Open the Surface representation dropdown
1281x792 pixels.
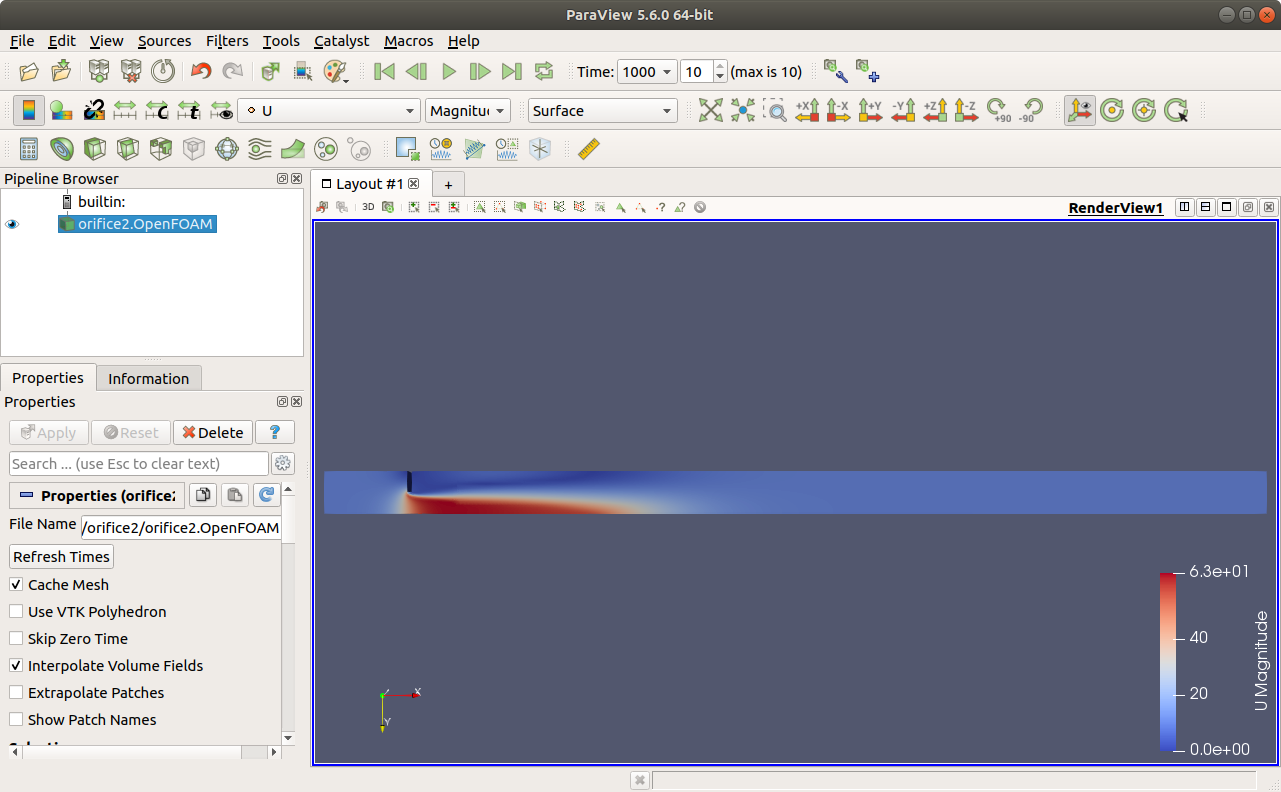coord(603,111)
